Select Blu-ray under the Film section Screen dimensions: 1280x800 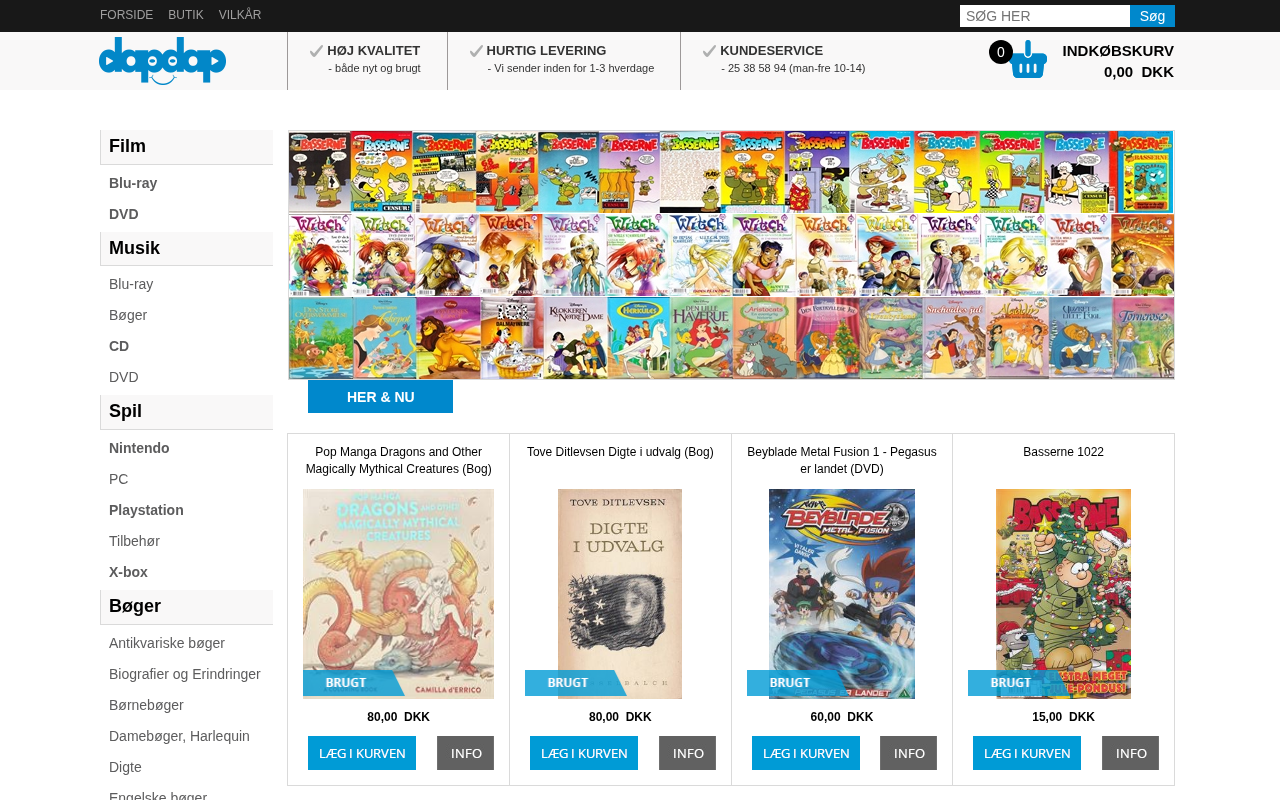click(133, 183)
